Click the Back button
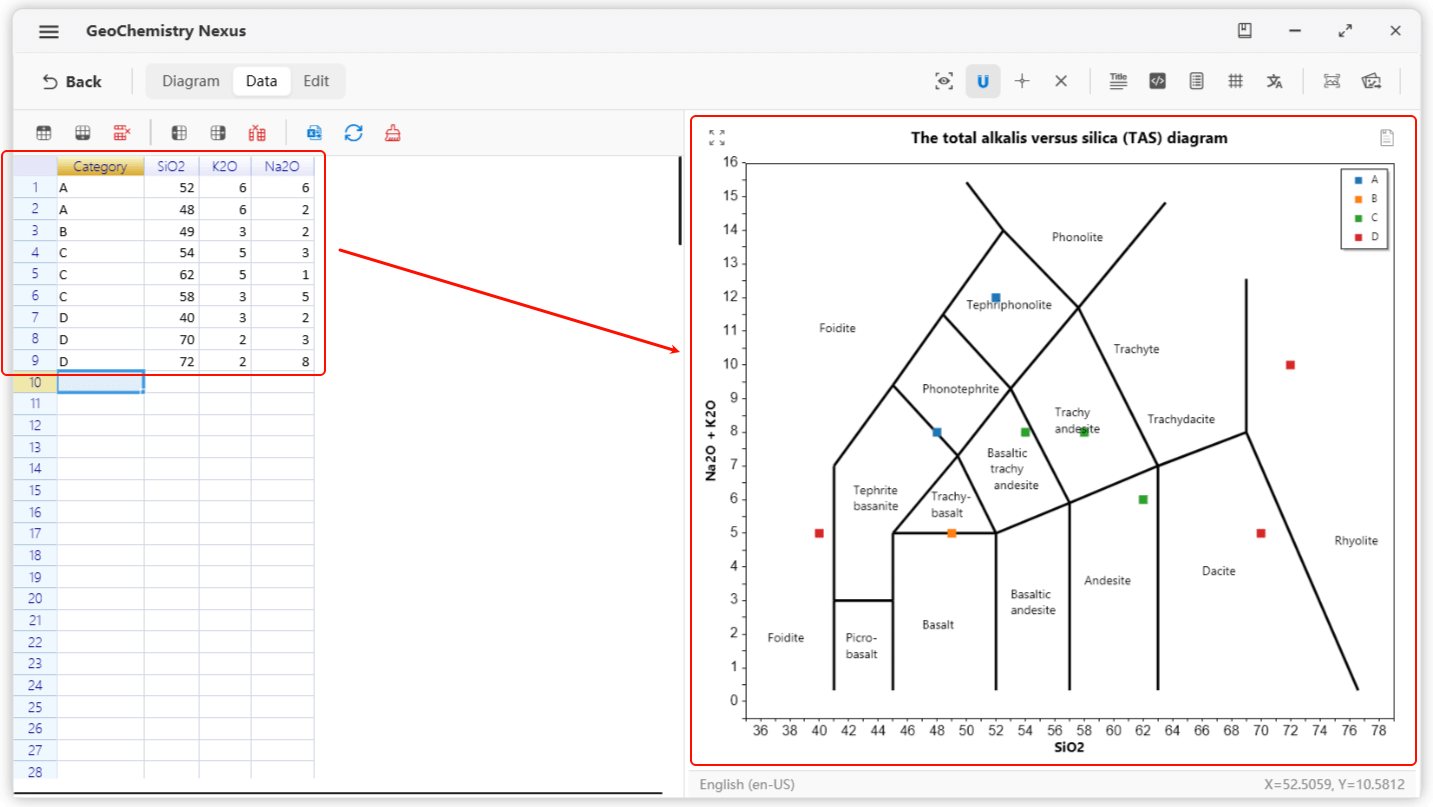Image resolution: width=1433 pixels, height=807 pixels. click(71, 82)
